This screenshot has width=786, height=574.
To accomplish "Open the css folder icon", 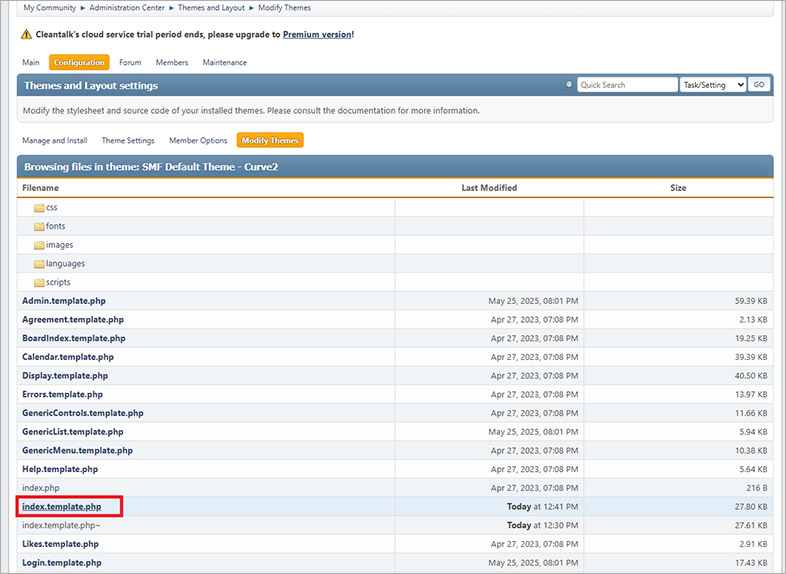I will tap(39, 208).
